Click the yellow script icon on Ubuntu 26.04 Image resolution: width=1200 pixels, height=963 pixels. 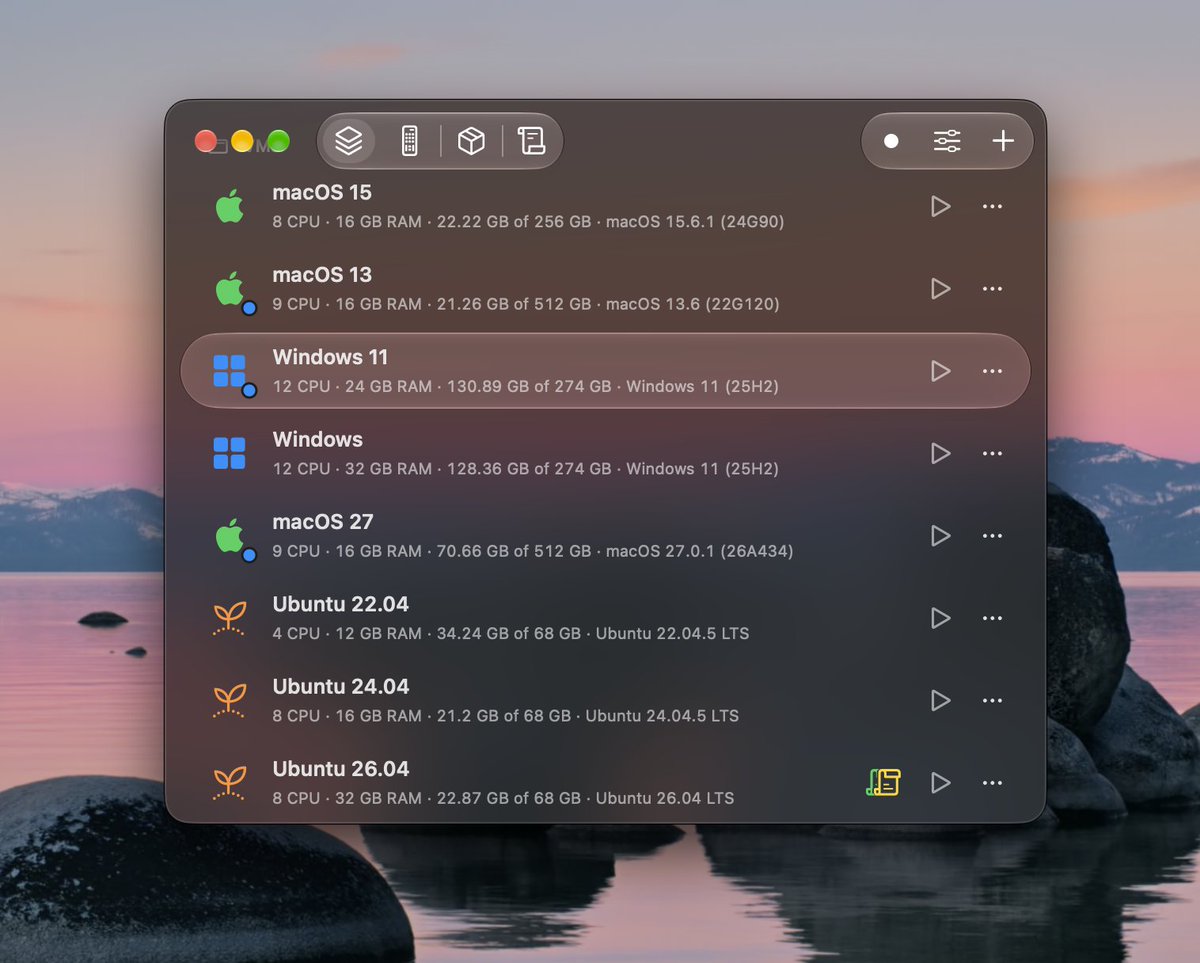pyautogui.click(x=883, y=782)
